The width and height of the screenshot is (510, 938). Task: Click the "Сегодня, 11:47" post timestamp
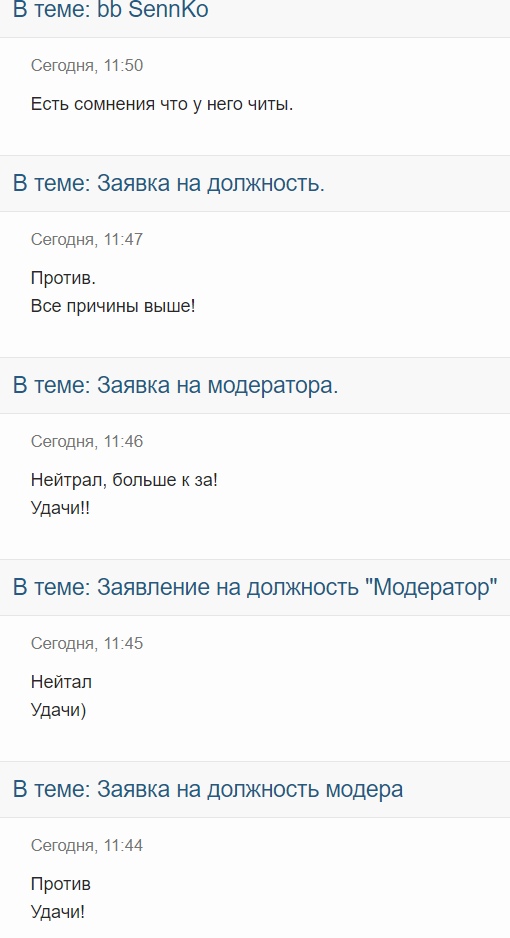pos(87,239)
